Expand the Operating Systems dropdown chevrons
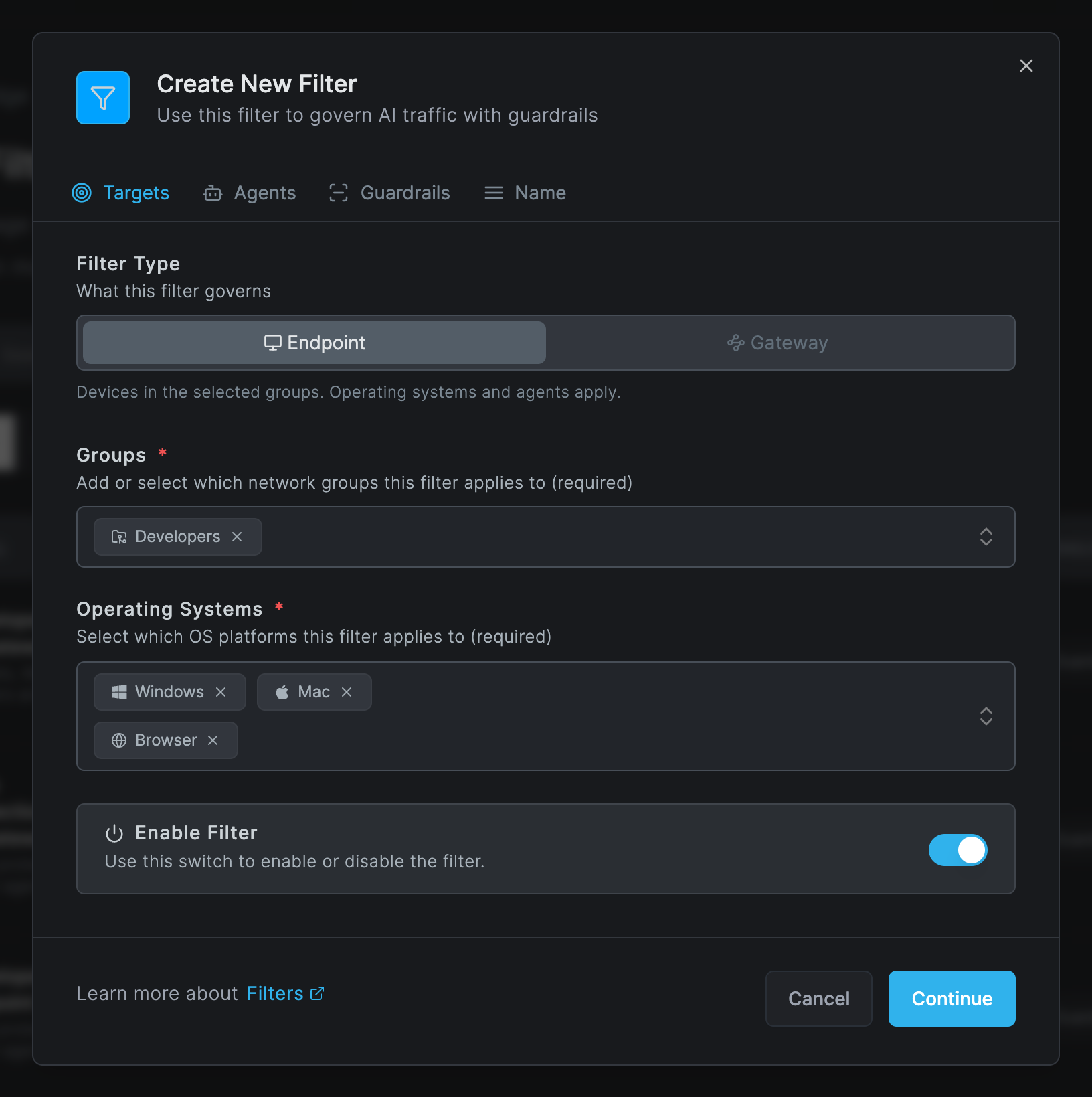The width and height of the screenshot is (1092, 1097). [986, 716]
